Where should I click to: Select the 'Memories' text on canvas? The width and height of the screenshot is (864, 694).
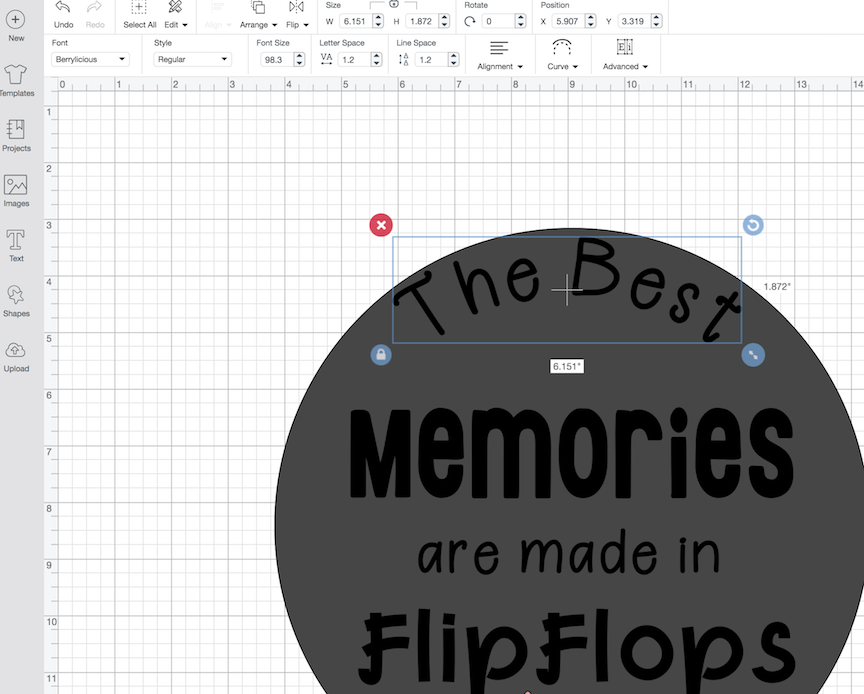[571, 453]
